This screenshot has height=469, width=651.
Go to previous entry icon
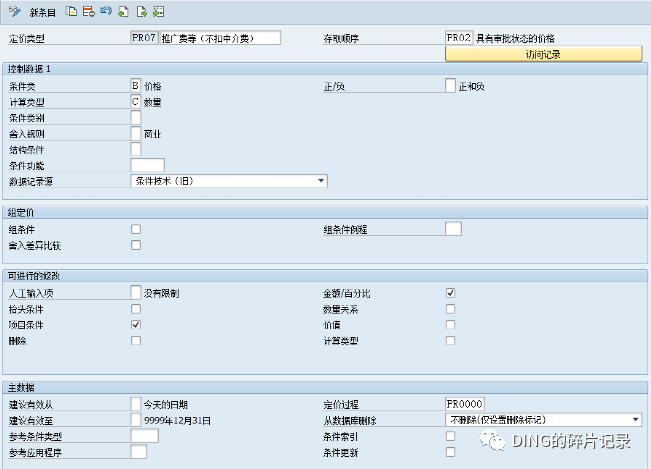123,12
